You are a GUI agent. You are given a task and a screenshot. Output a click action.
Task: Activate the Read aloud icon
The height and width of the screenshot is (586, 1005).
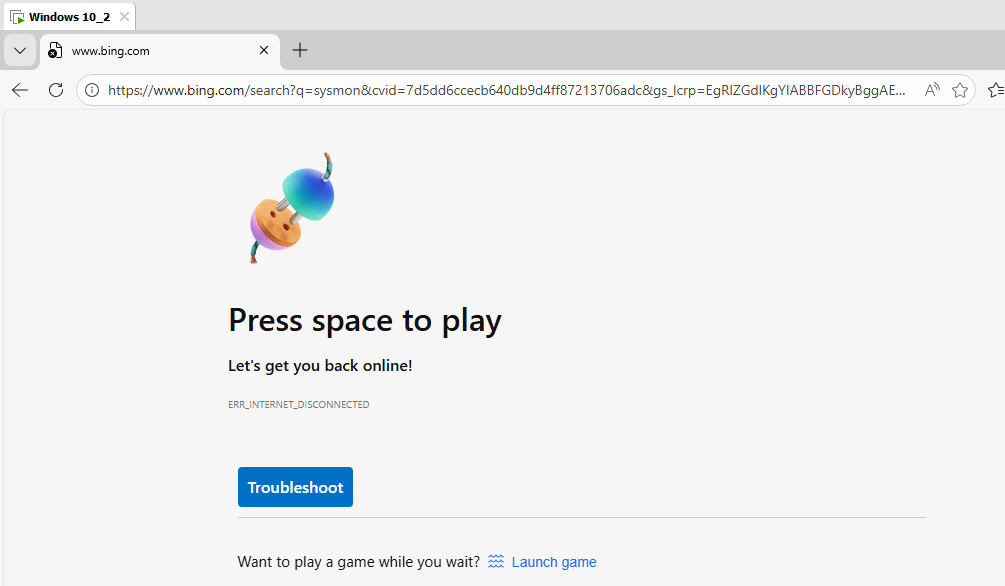click(x=932, y=90)
